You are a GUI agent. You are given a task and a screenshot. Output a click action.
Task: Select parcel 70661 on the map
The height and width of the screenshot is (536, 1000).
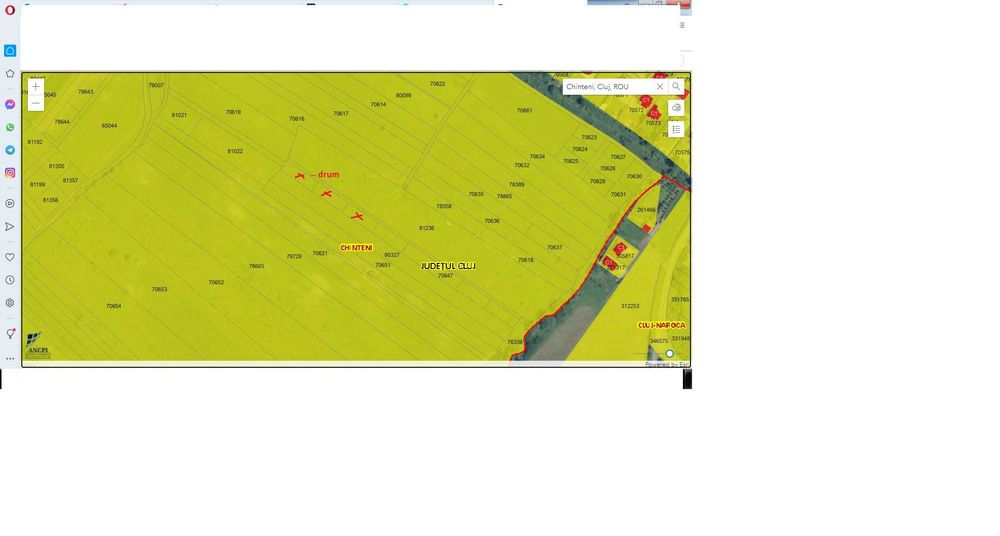point(524,110)
